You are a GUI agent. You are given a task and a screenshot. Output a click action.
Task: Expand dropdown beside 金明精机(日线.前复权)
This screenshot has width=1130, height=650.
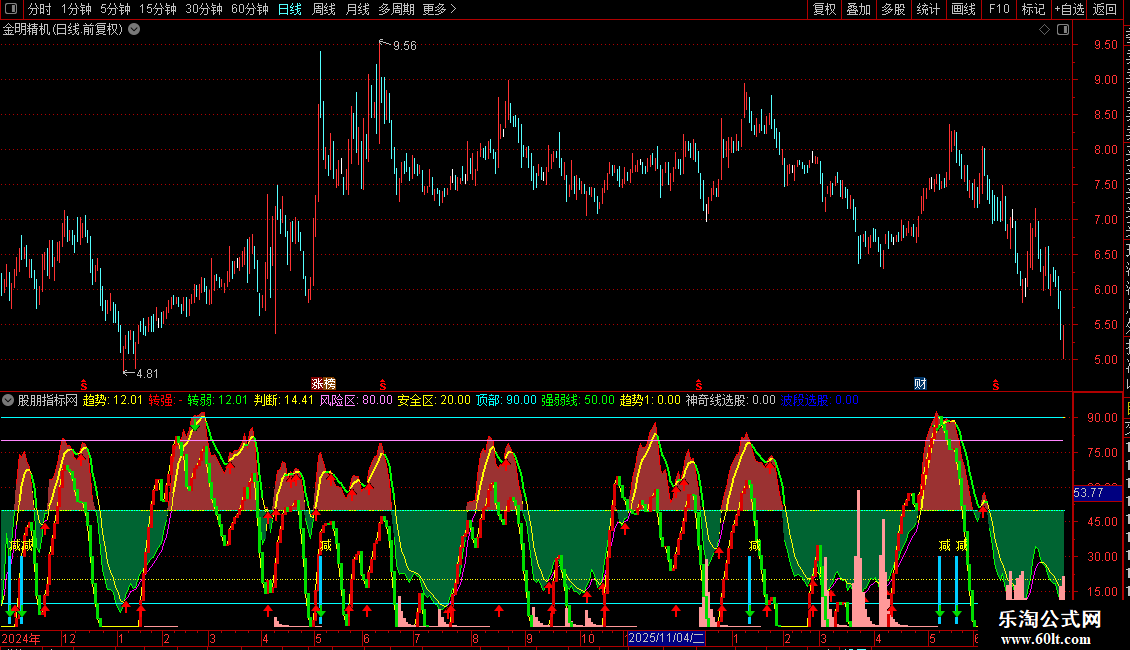tap(134, 29)
